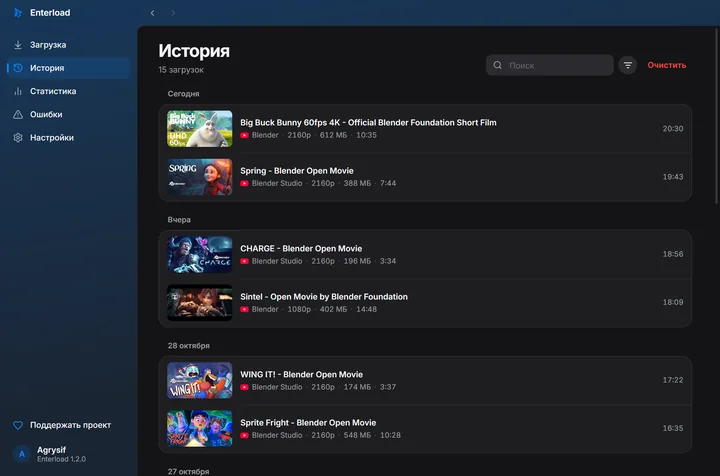Click the Вчера group header
720x476 pixels.
pyautogui.click(x=179, y=220)
